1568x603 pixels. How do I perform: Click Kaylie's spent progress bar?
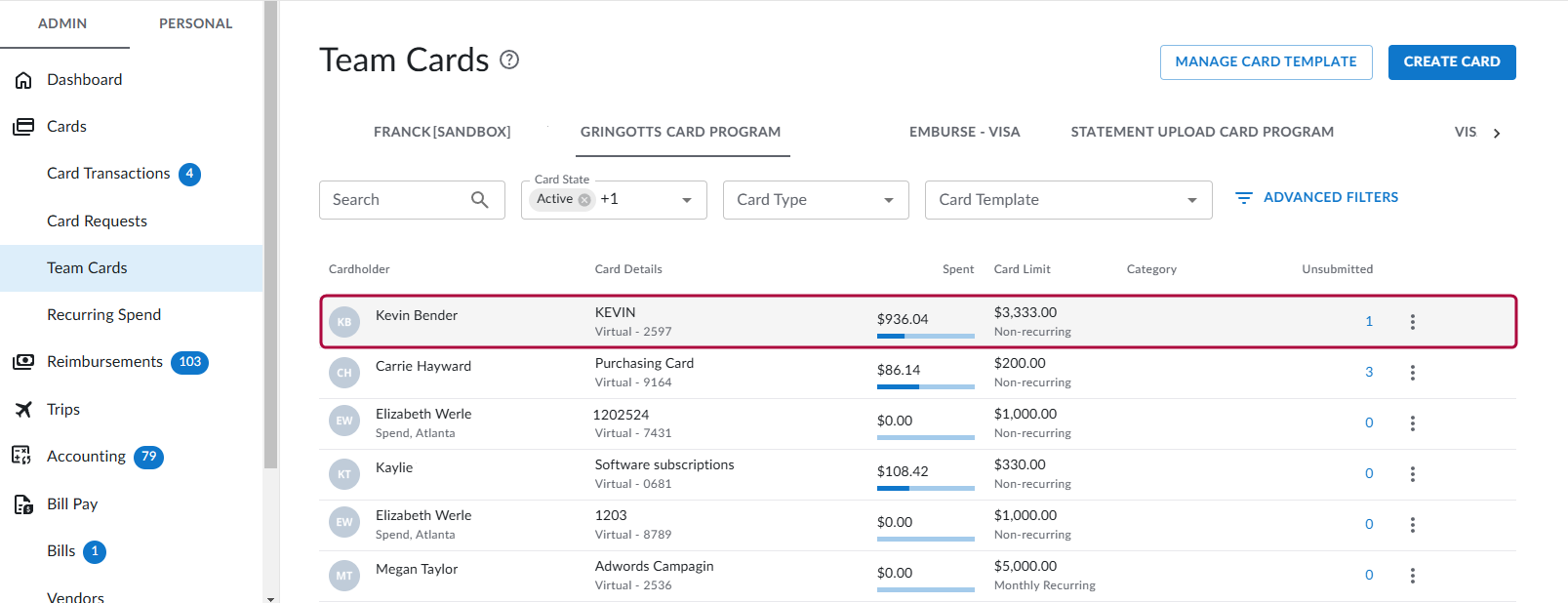925,488
